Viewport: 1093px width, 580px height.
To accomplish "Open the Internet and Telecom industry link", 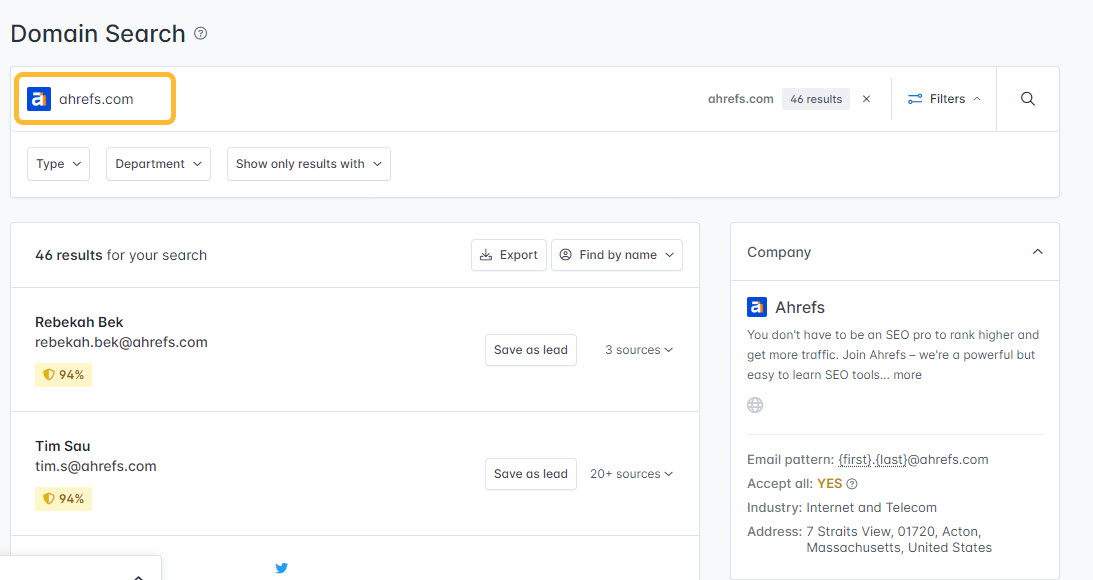I will [871, 507].
